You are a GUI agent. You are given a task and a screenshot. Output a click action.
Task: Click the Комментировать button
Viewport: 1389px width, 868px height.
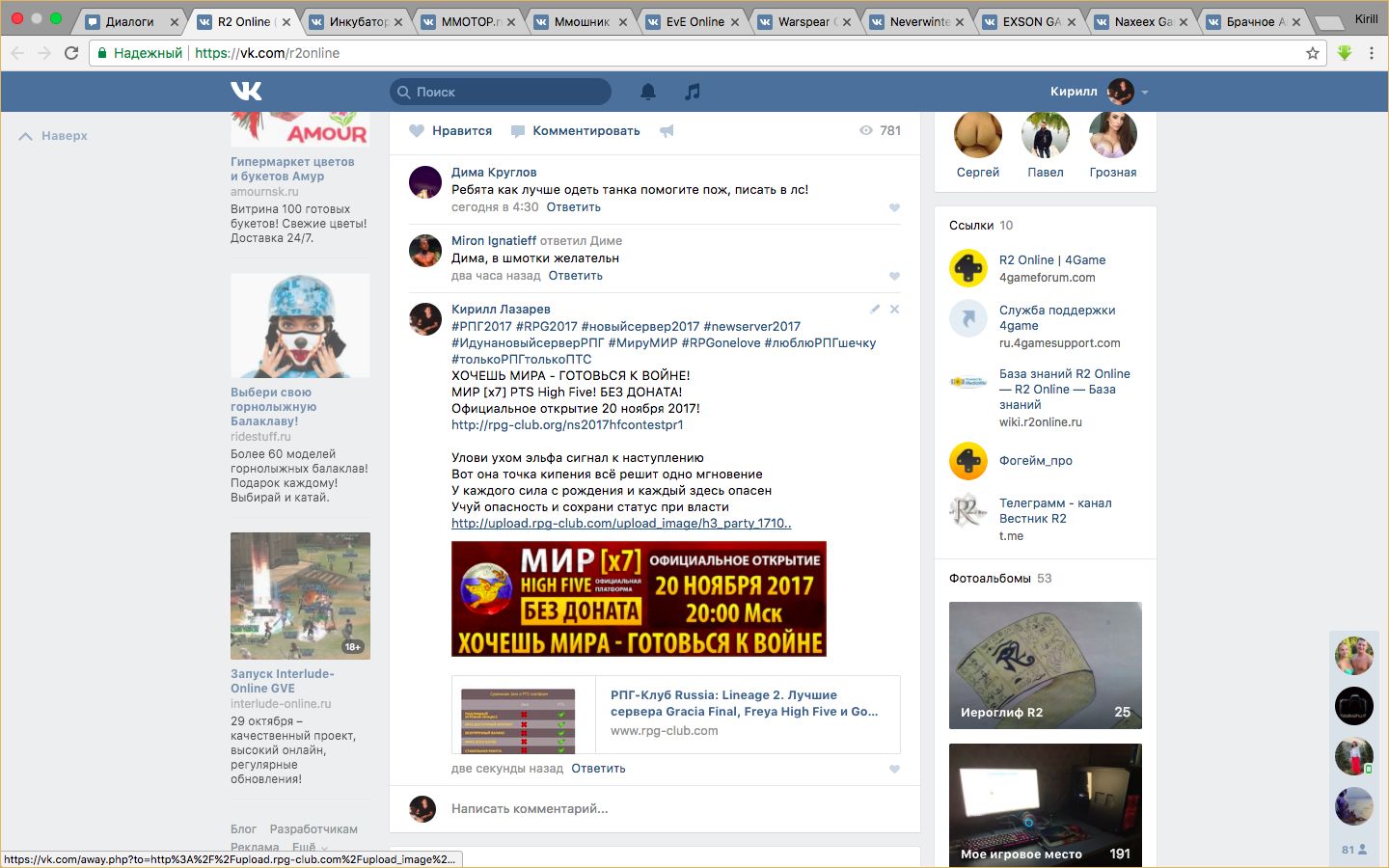[576, 131]
